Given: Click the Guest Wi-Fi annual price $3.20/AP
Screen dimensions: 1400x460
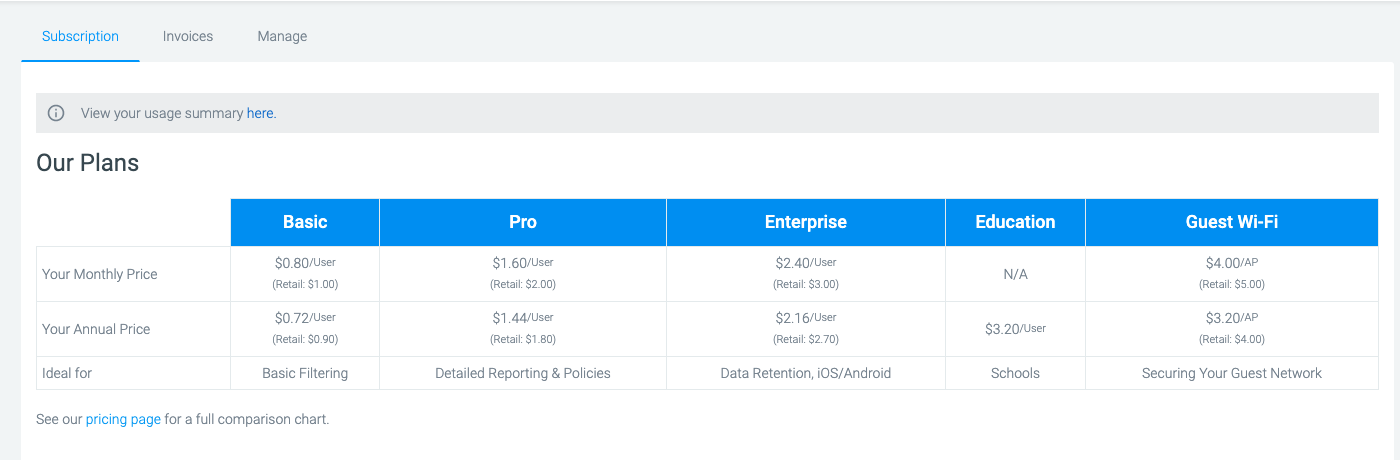Looking at the screenshot, I should [1232, 318].
